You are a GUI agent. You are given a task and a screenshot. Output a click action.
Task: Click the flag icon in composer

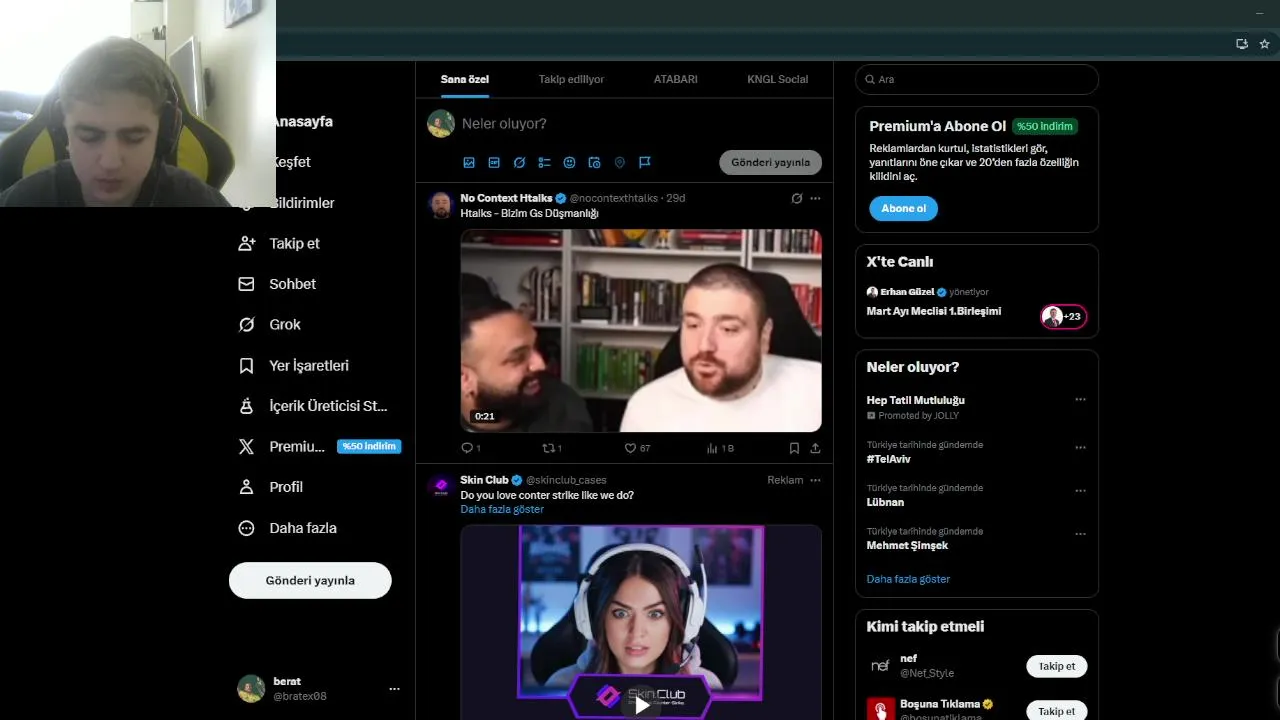point(645,162)
